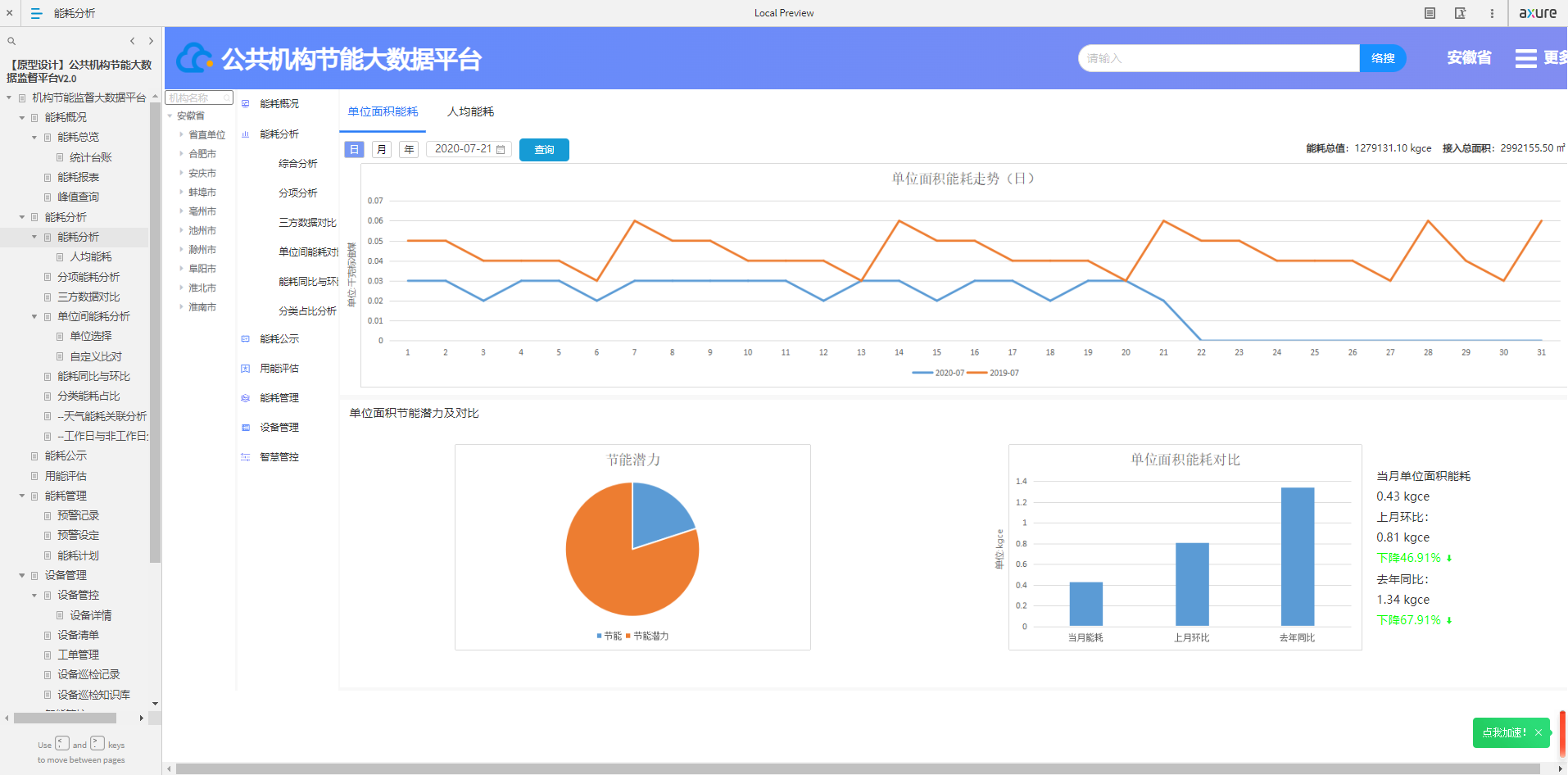Open the Axure variables console icon
This screenshot has height=775, width=1568.
click(x=1460, y=13)
